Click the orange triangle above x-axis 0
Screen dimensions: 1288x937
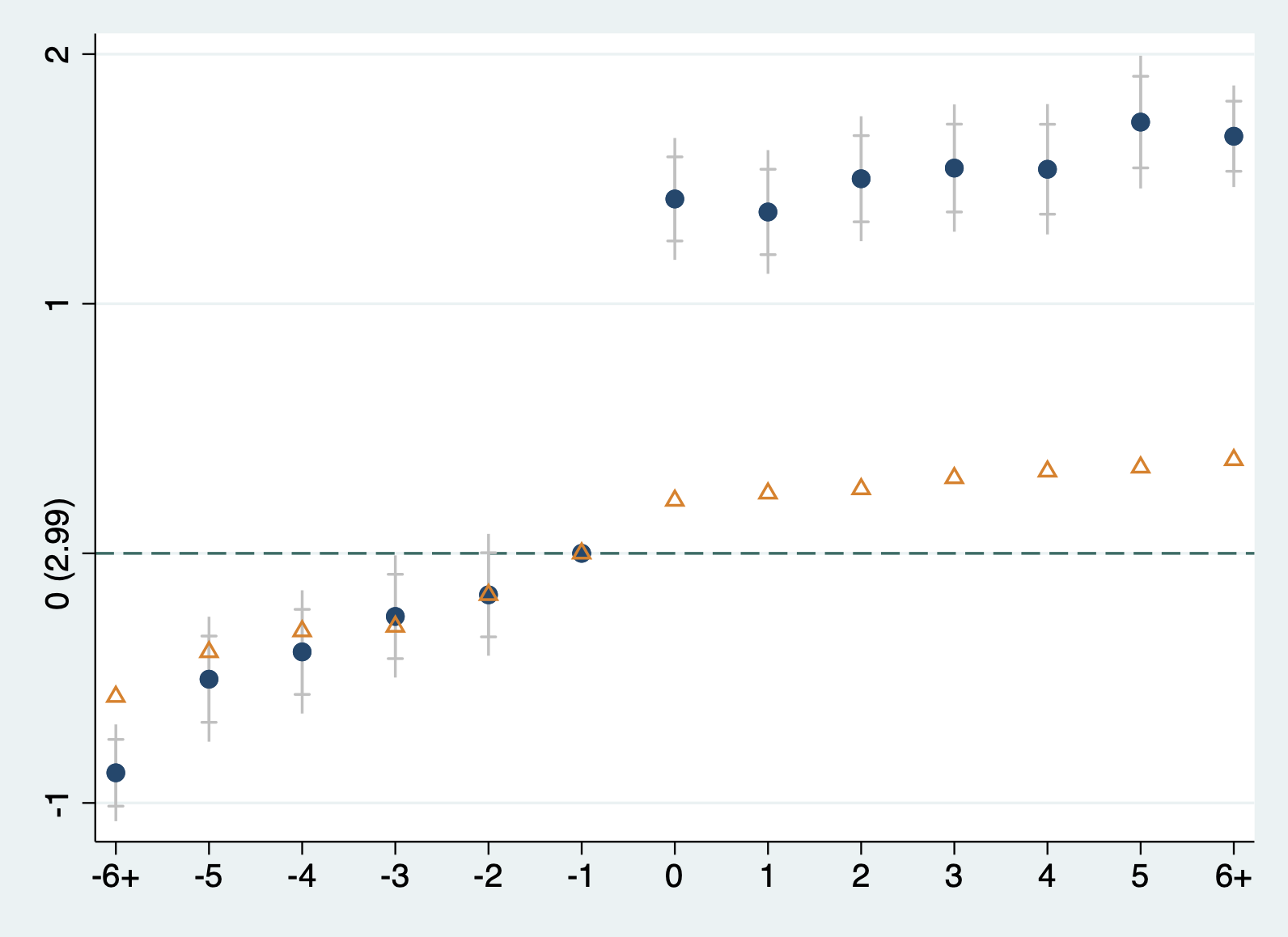click(x=675, y=499)
